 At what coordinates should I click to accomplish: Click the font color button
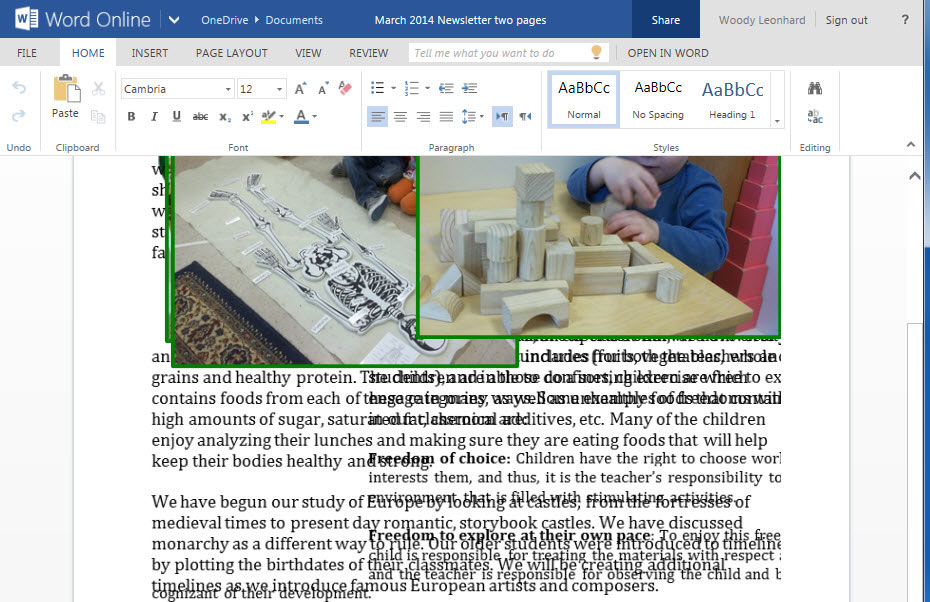coord(301,117)
